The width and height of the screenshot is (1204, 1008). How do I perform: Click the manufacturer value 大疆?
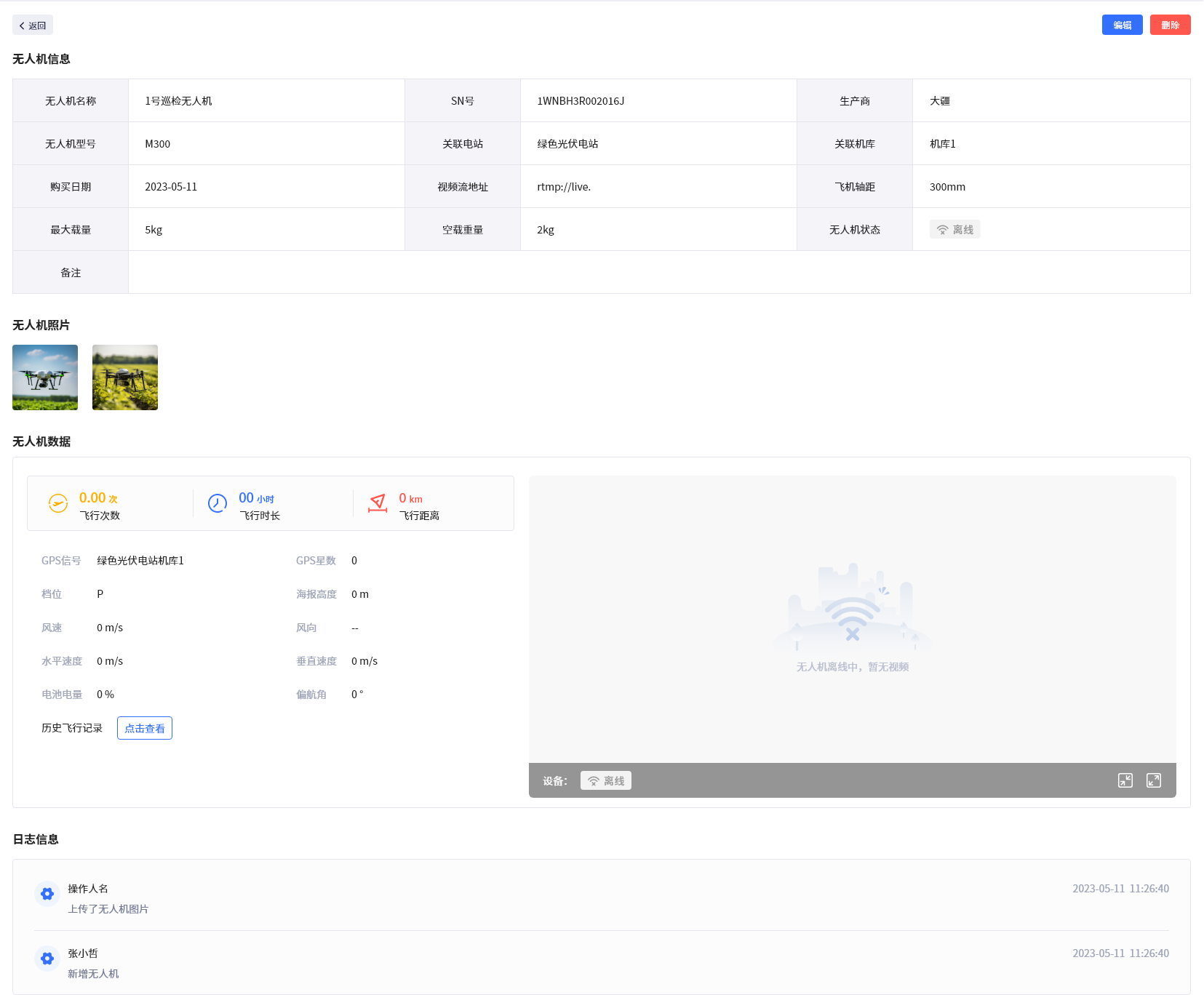tap(940, 101)
